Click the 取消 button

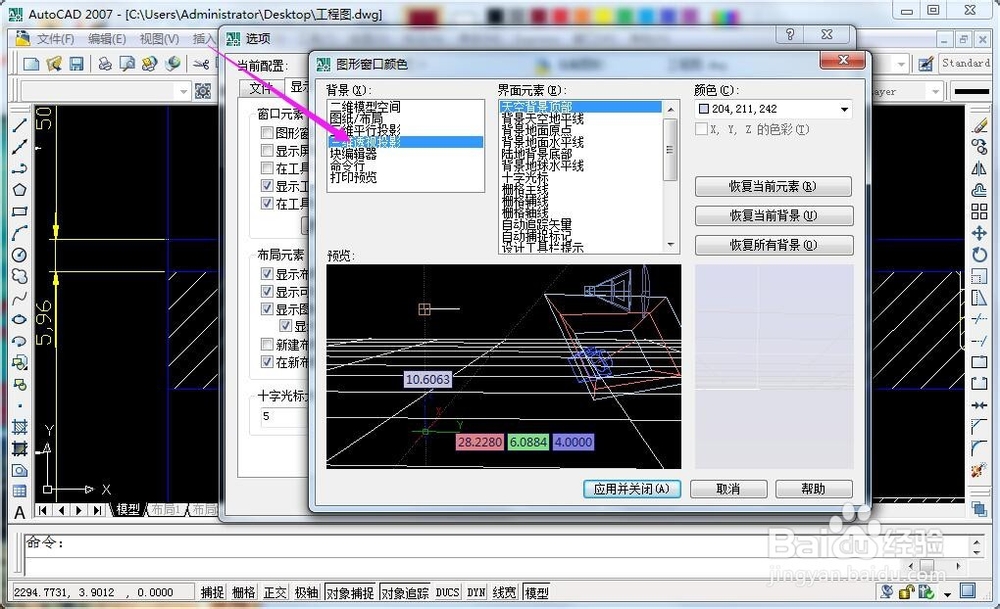(x=728, y=489)
